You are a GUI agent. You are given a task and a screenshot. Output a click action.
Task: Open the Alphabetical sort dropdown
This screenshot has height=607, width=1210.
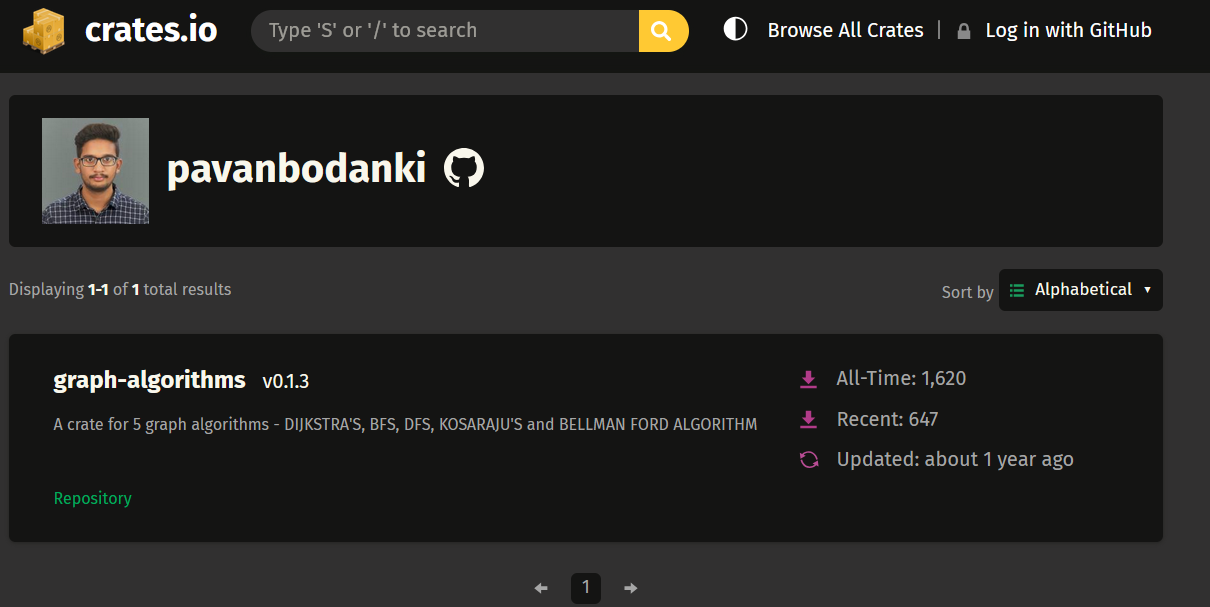click(1081, 290)
